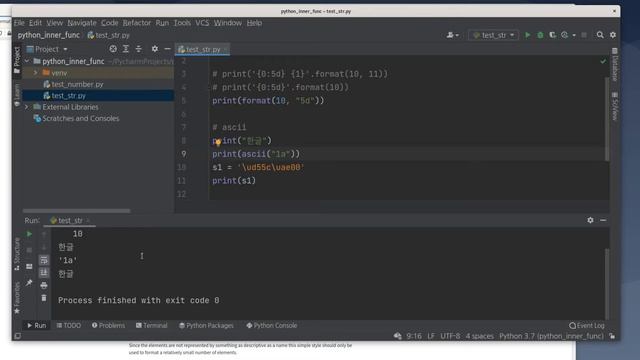Click the UTF-8 encoding in status bar
The height and width of the screenshot is (360, 640).
click(450, 336)
